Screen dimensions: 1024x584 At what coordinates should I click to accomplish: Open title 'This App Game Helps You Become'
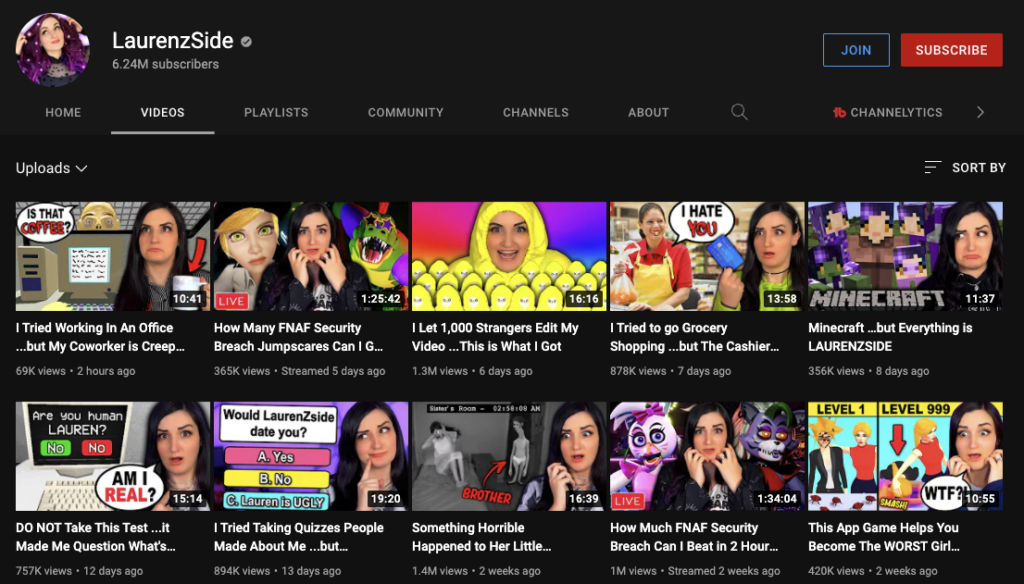[x=884, y=537]
